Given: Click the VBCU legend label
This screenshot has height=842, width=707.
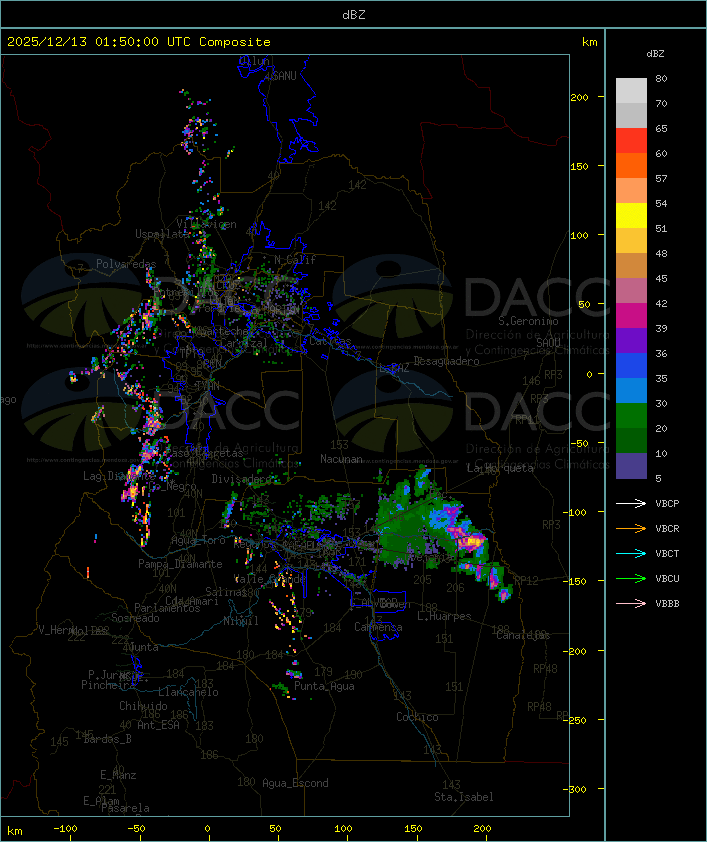Looking at the screenshot, I should [x=667, y=578].
